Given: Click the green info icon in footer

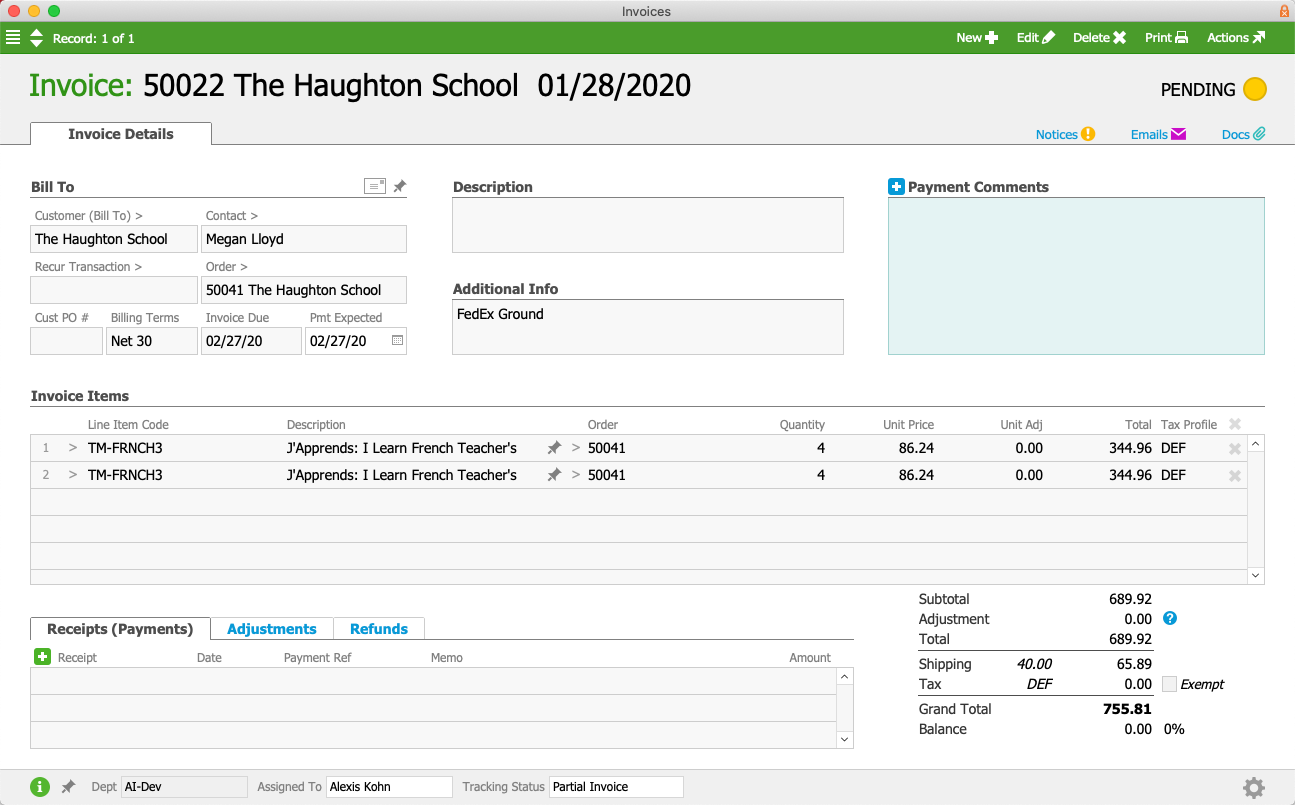Looking at the screenshot, I should [x=40, y=787].
